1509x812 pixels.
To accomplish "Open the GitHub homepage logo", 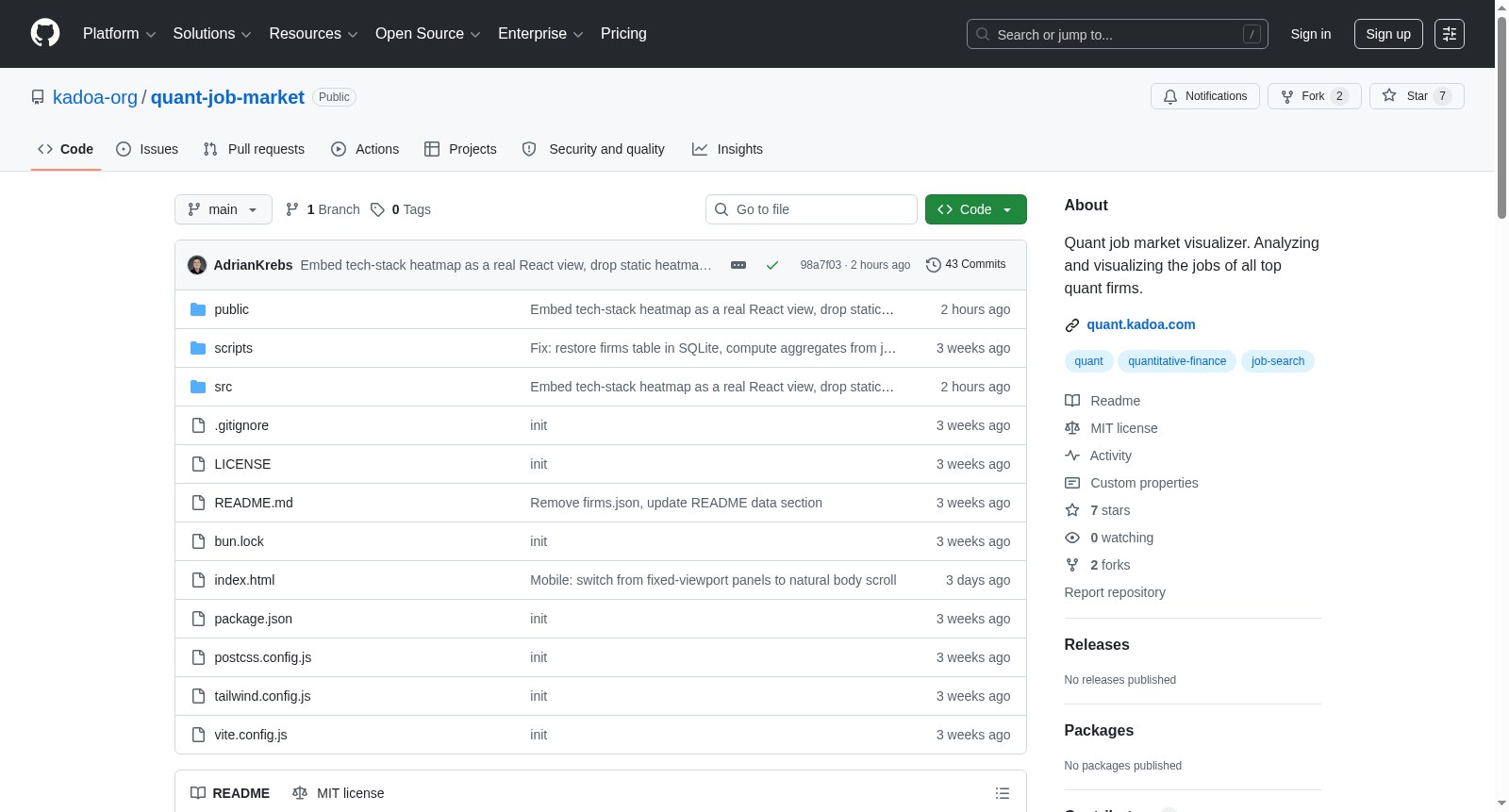I will click(x=45, y=33).
